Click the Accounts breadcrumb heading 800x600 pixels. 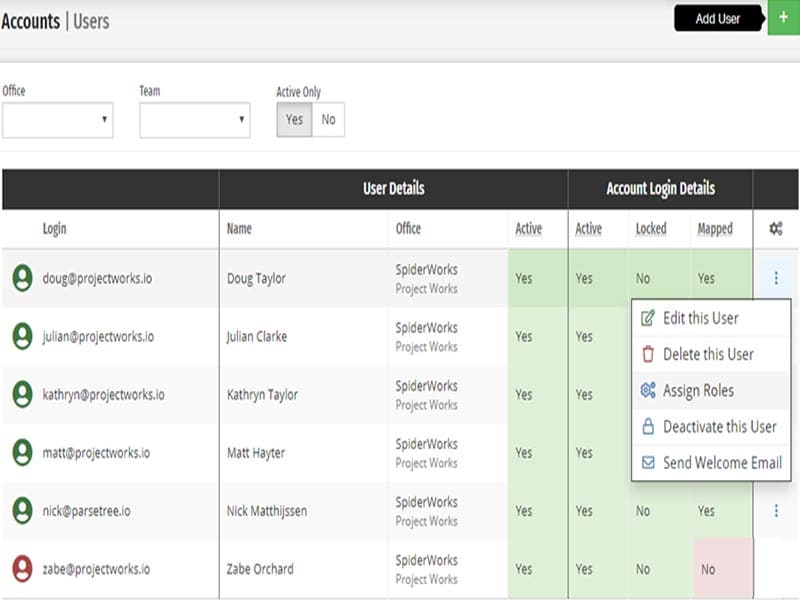(30, 20)
